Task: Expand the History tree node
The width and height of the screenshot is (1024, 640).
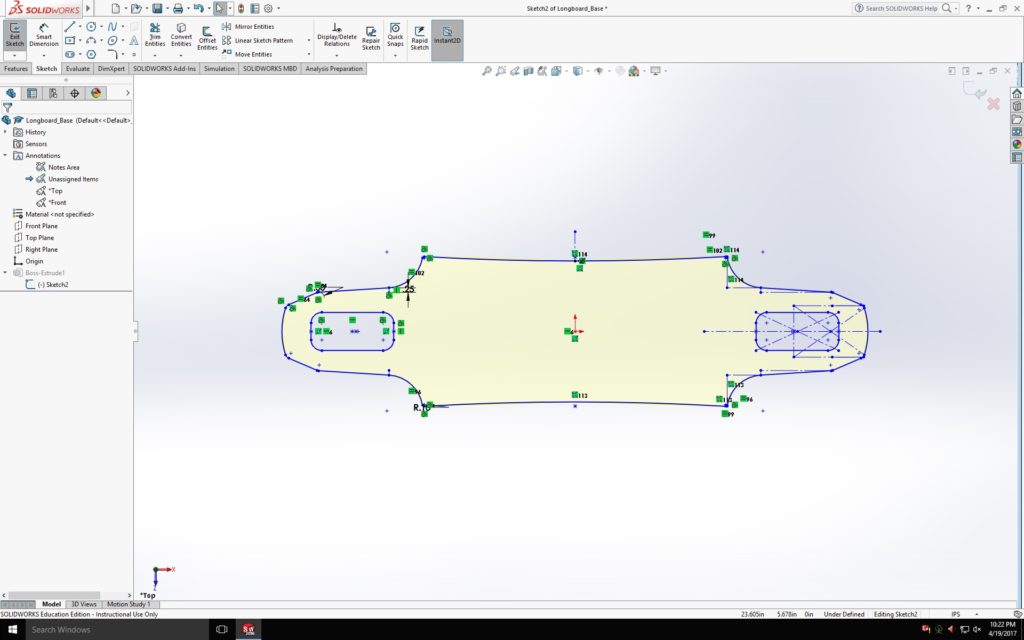Action: pyautogui.click(x=6, y=132)
